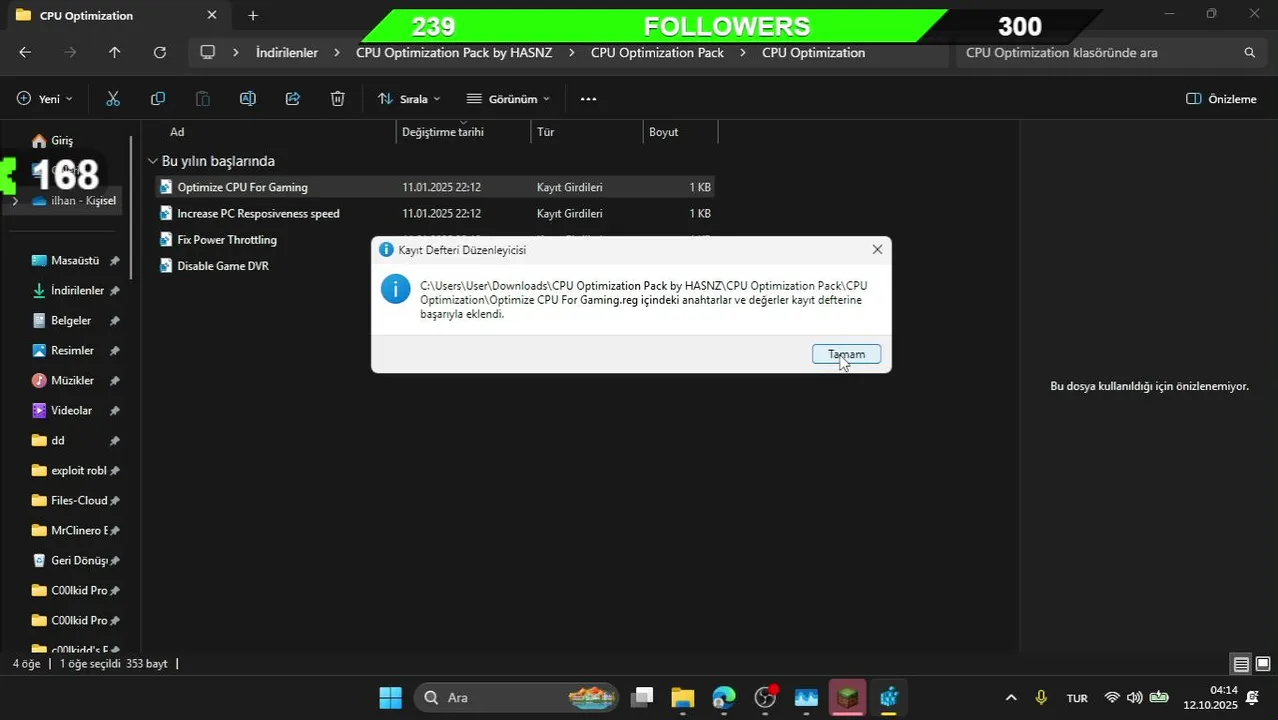The image size is (1278, 720).
Task: Open Resimler in the sidebar
Action: [72, 351]
